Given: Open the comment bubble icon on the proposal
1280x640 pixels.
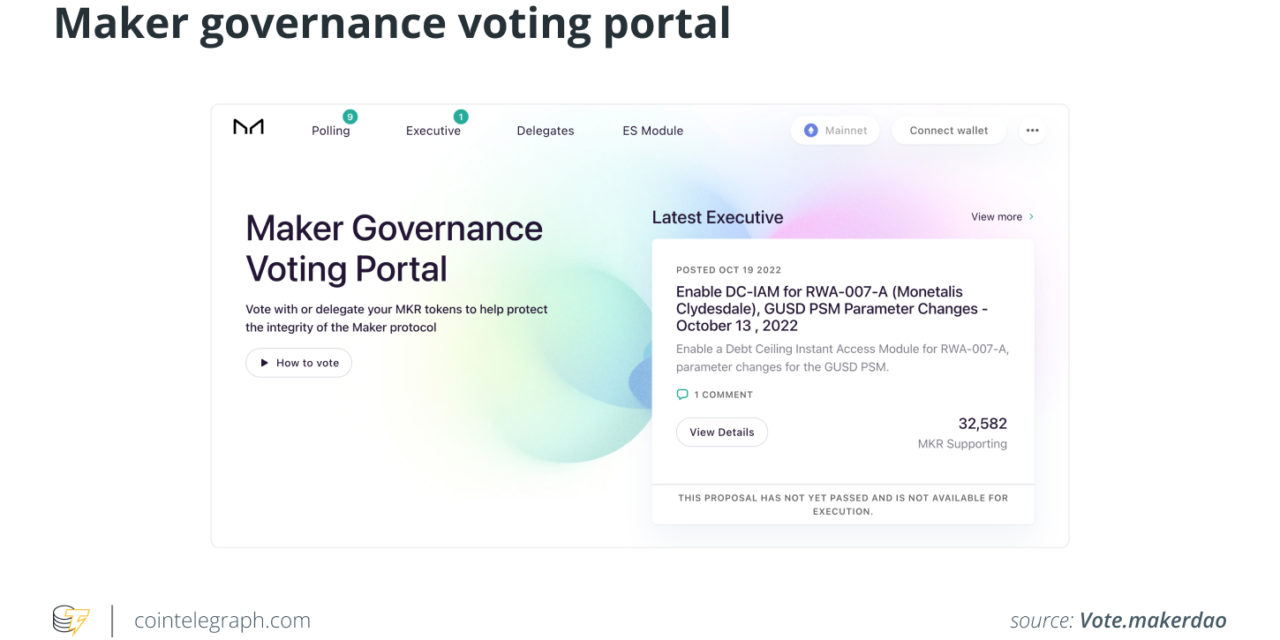Looking at the screenshot, I should (683, 394).
